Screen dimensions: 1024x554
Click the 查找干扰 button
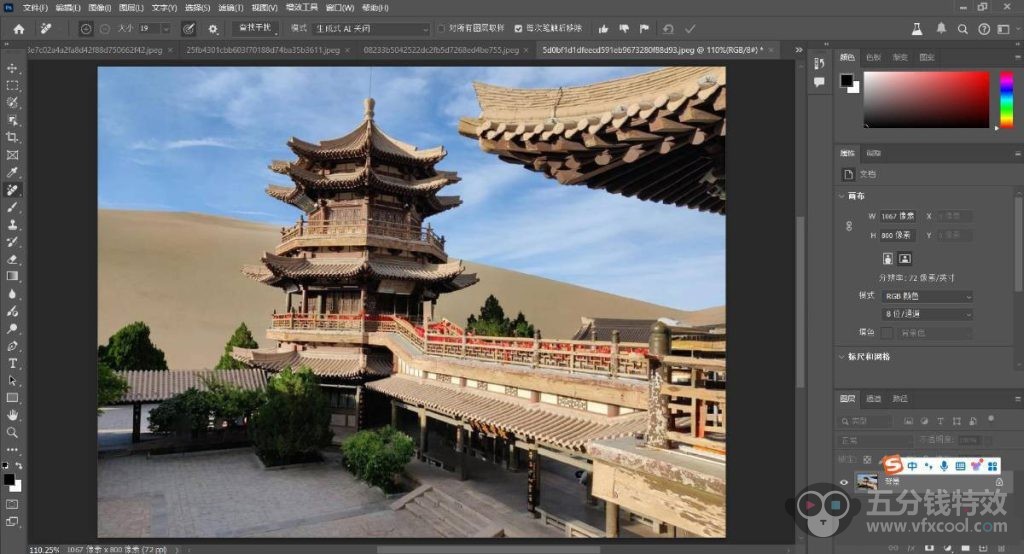255,28
